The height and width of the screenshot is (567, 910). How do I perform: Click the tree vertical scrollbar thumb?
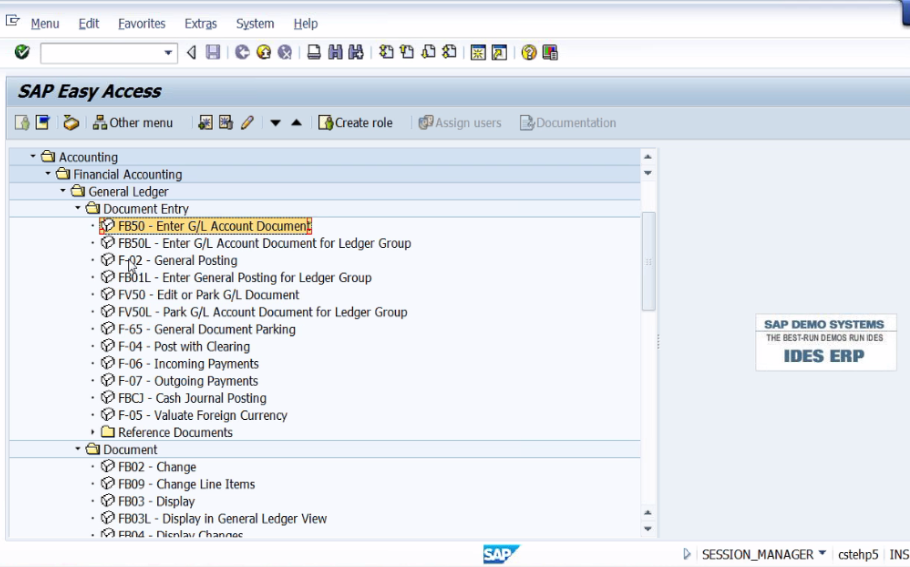pos(648,261)
